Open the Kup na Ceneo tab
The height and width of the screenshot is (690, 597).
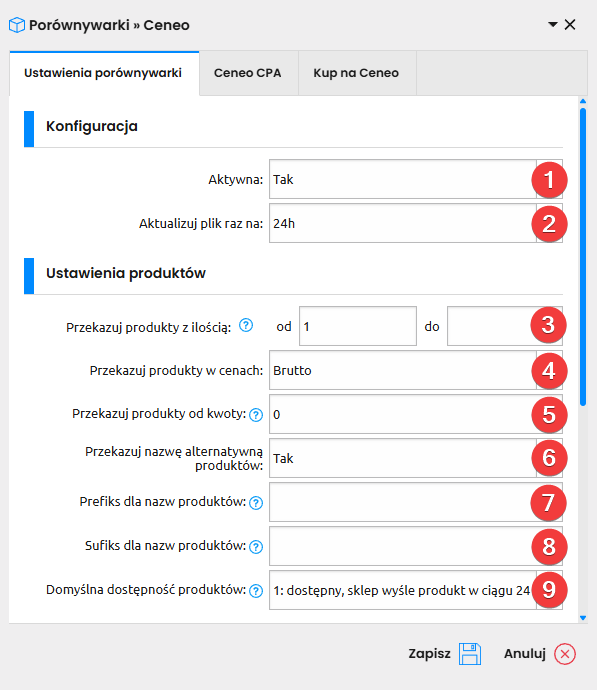(x=356, y=73)
